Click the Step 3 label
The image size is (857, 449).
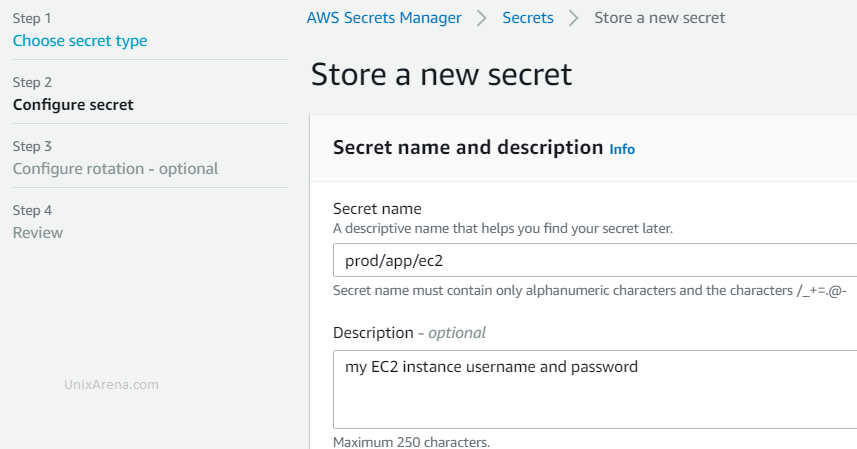point(32,146)
